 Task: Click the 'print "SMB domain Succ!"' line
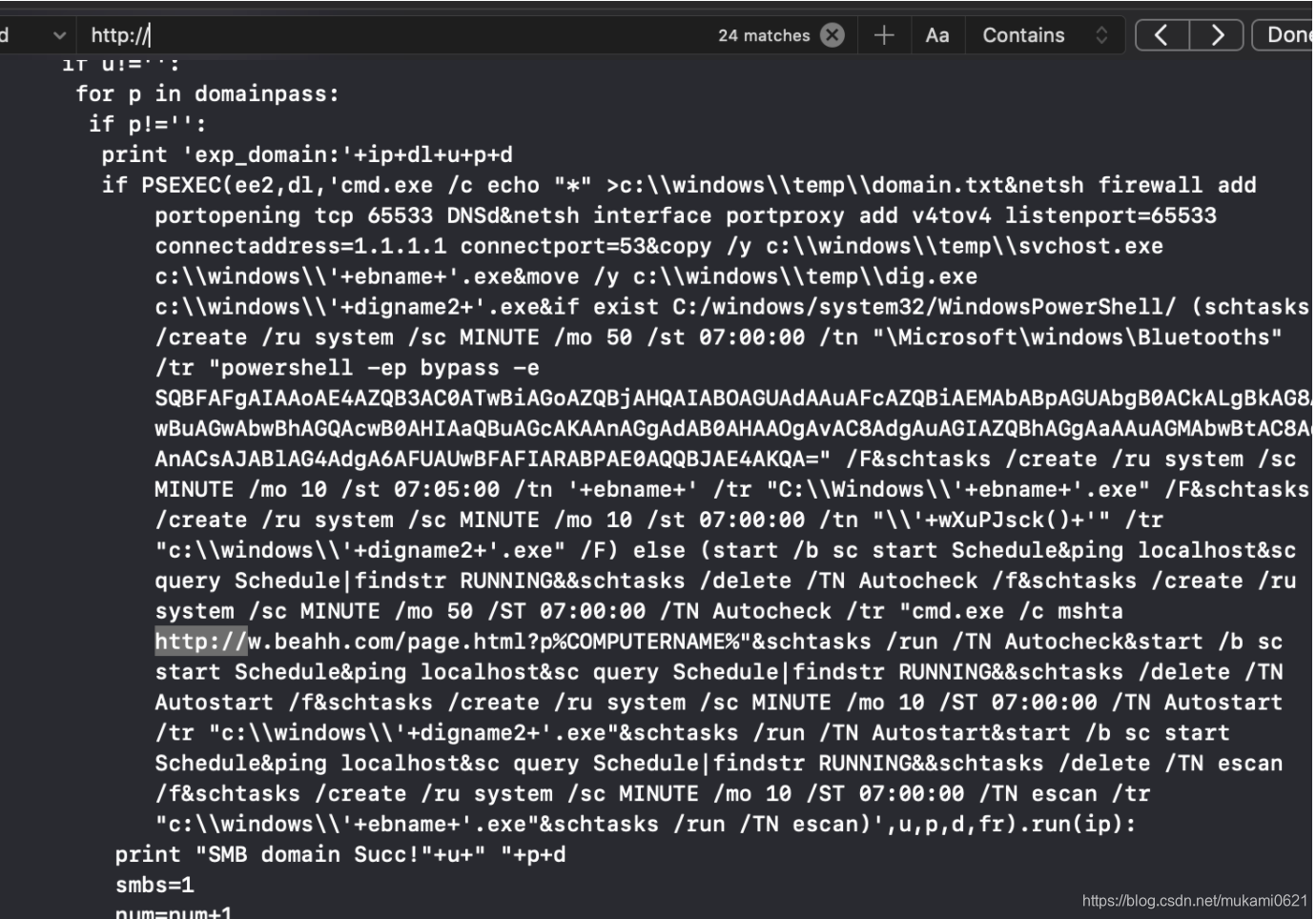pyautogui.click(x=340, y=854)
